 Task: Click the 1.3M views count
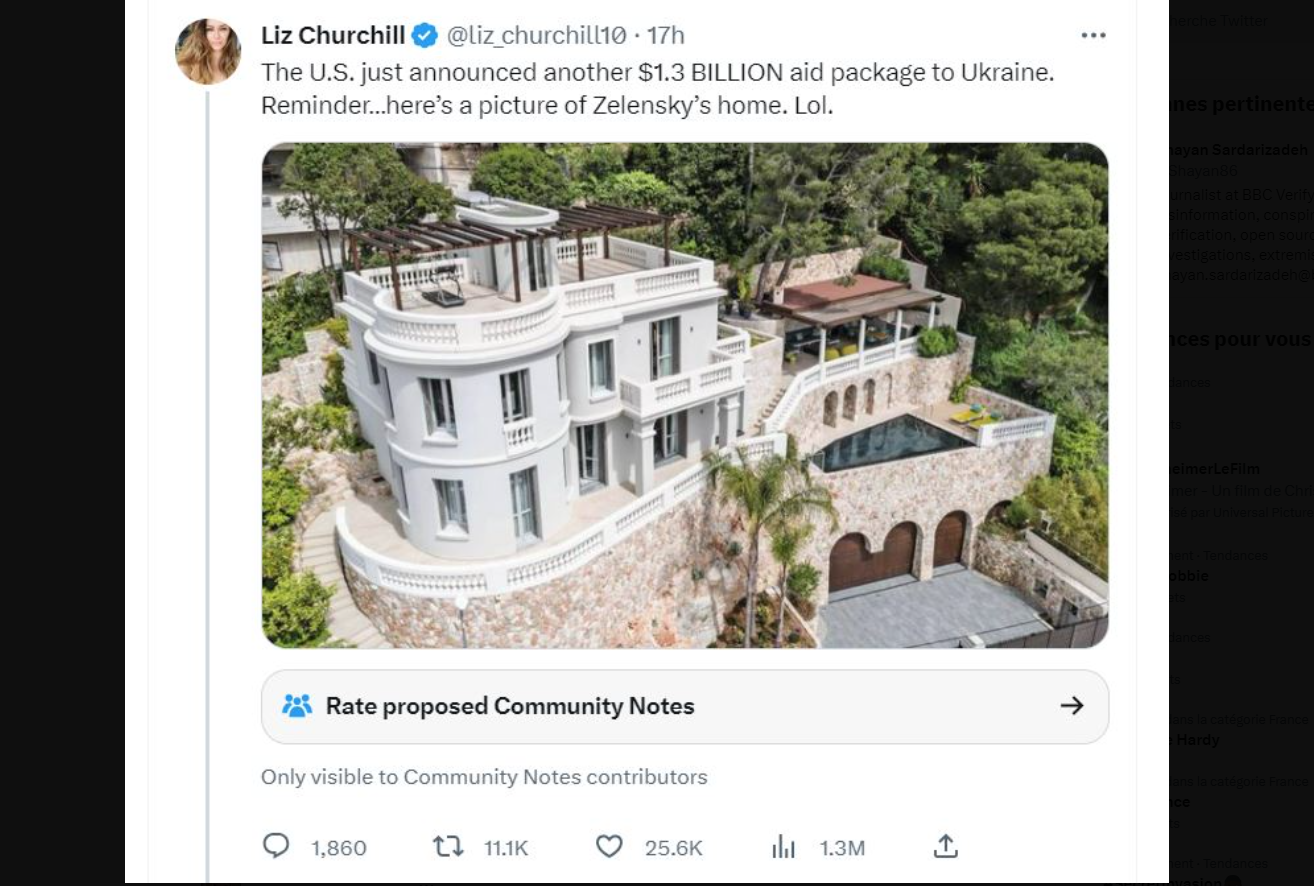pos(842,848)
